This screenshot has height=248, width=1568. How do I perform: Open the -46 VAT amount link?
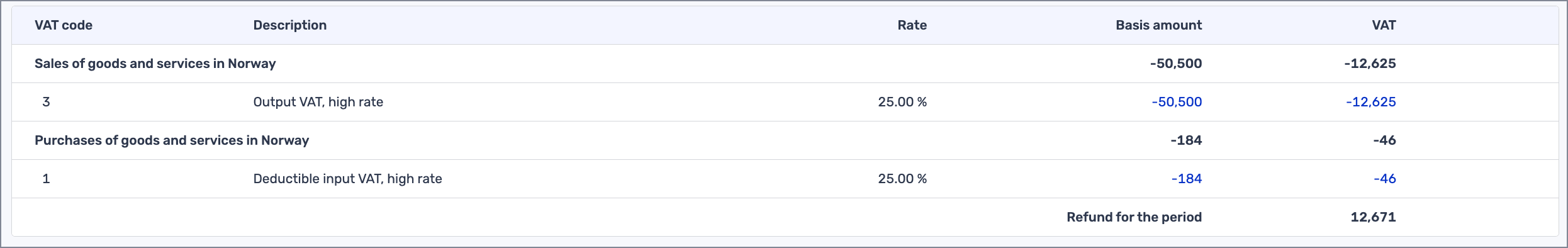click(1384, 179)
